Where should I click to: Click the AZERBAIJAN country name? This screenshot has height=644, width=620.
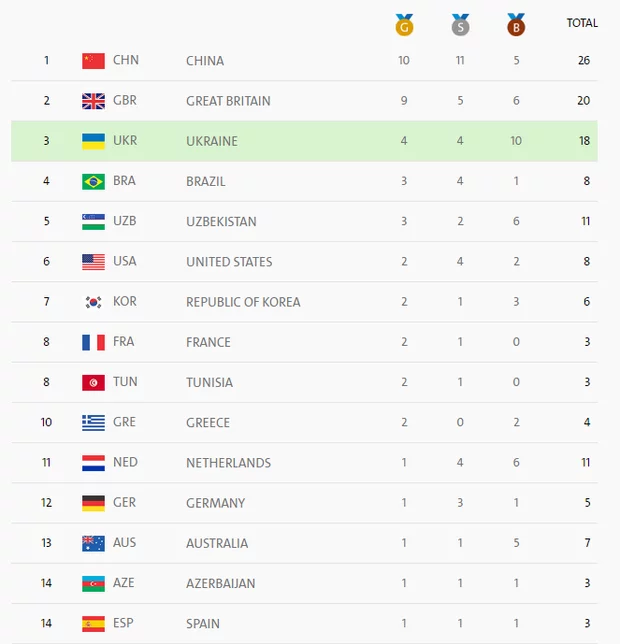point(220,583)
